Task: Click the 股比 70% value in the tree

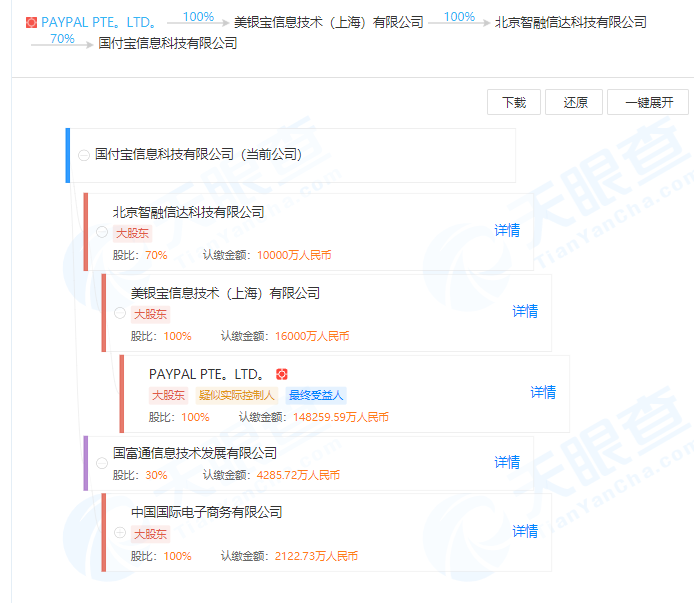Action: click(x=156, y=255)
